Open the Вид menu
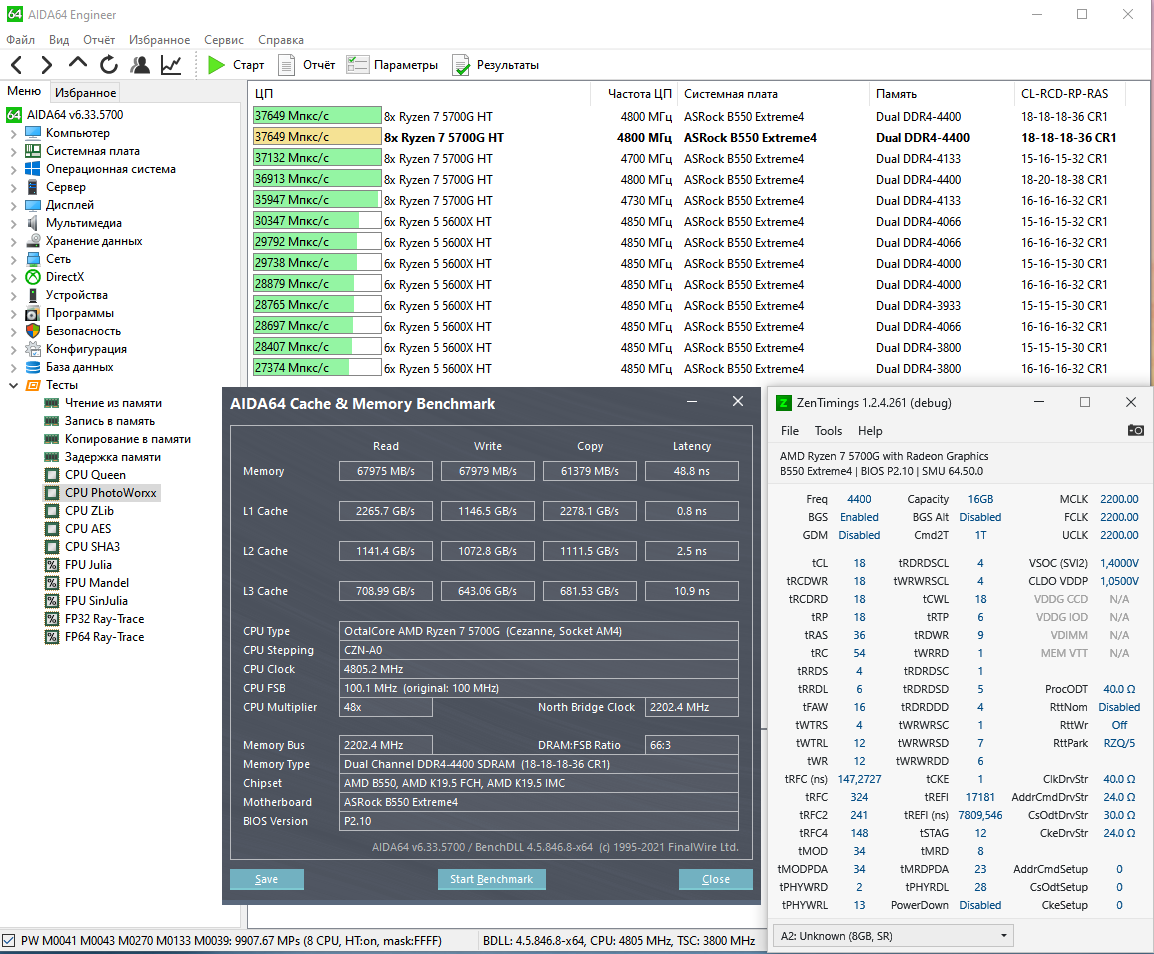The height and width of the screenshot is (954, 1154). click(59, 40)
